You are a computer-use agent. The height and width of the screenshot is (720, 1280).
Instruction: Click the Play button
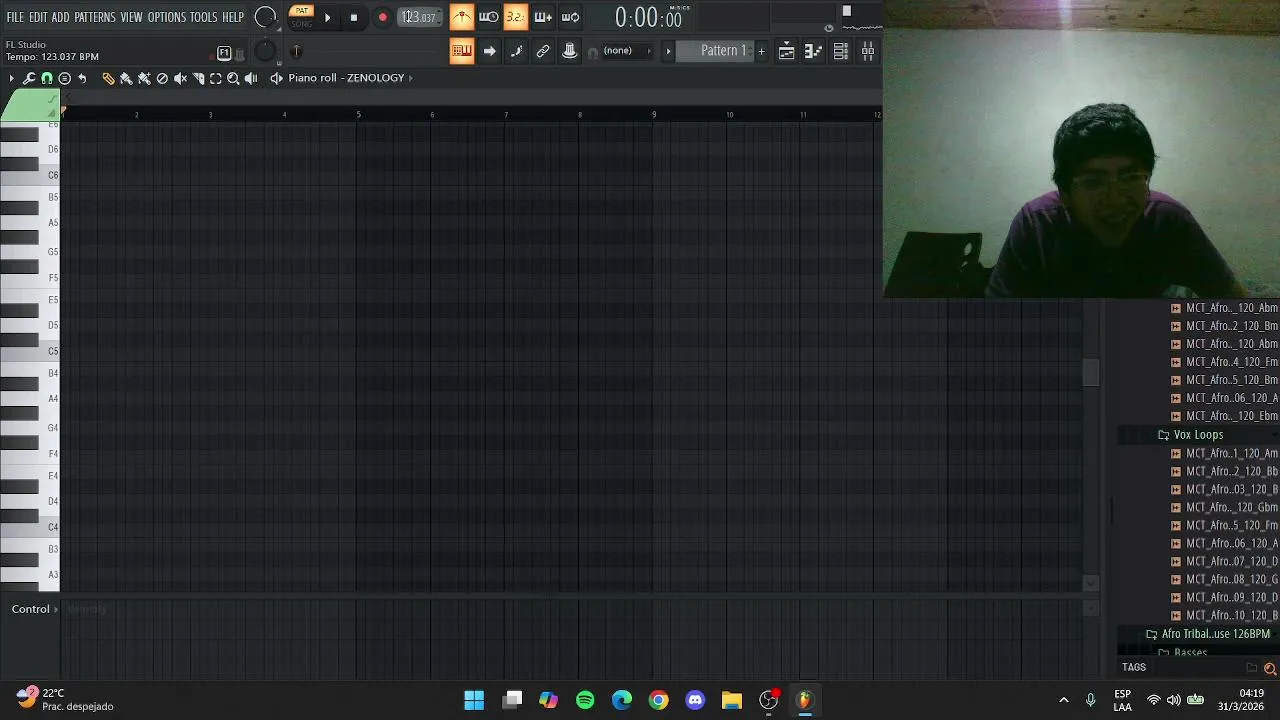click(x=327, y=17)
